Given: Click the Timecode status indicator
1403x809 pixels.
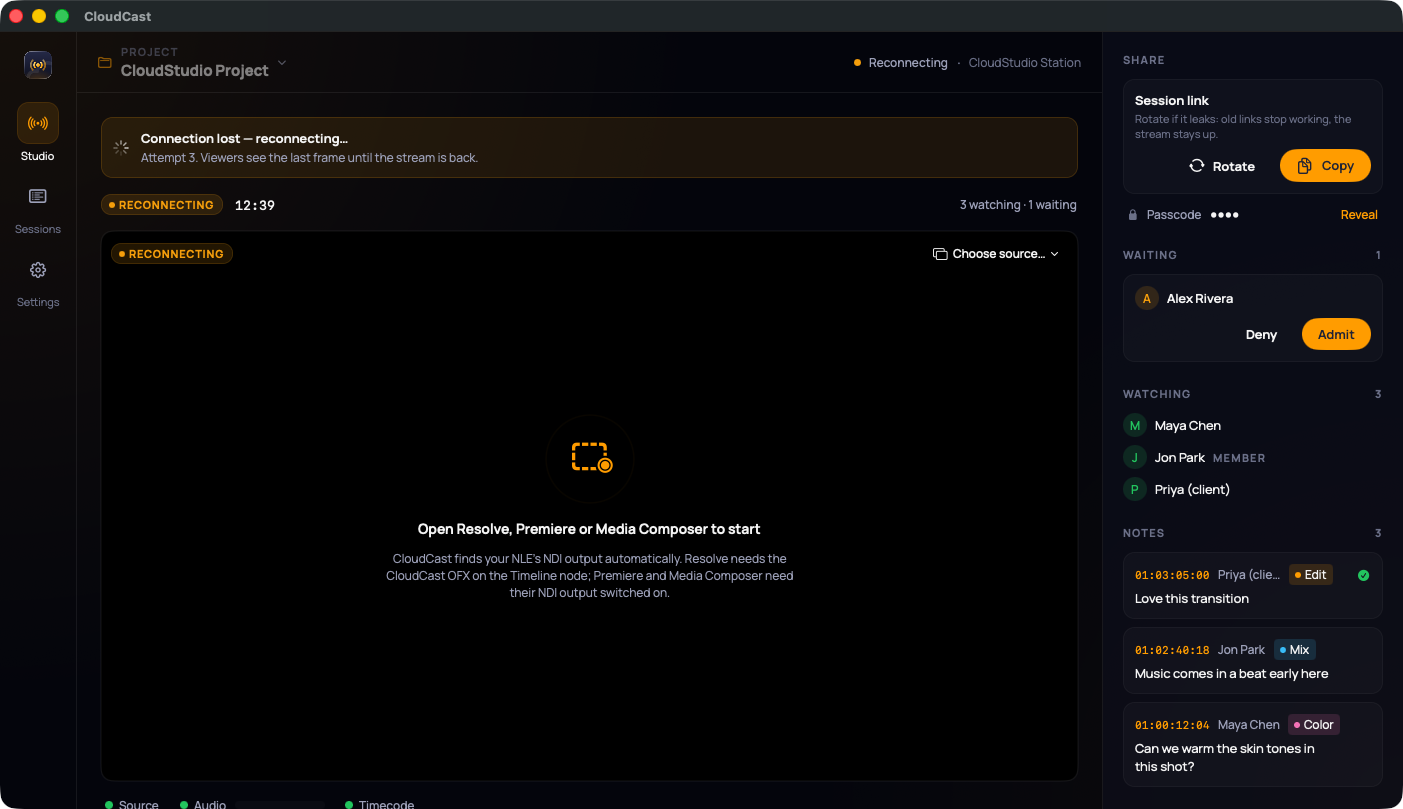Looking at the screenshot, I should click(379, 804).
